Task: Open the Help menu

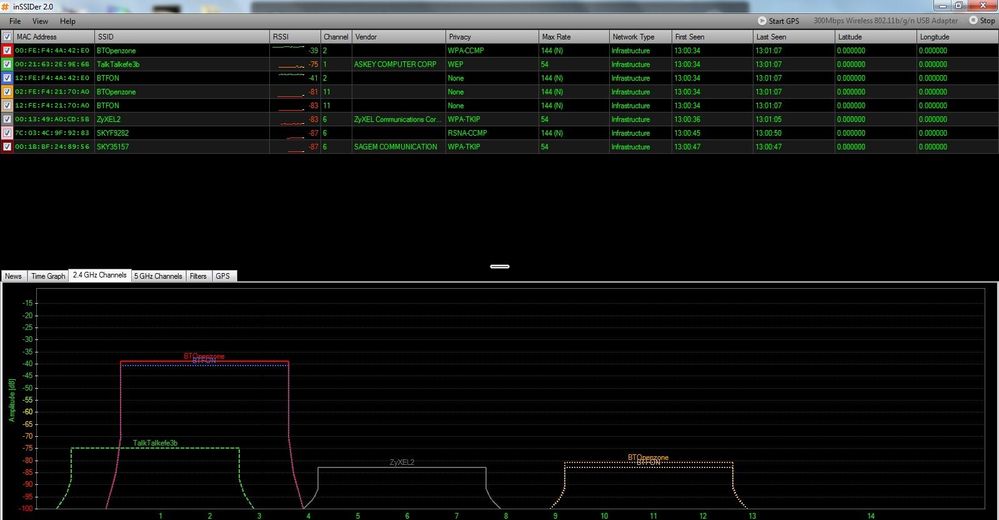Action: pyautogui.click(x=68, y=21)
